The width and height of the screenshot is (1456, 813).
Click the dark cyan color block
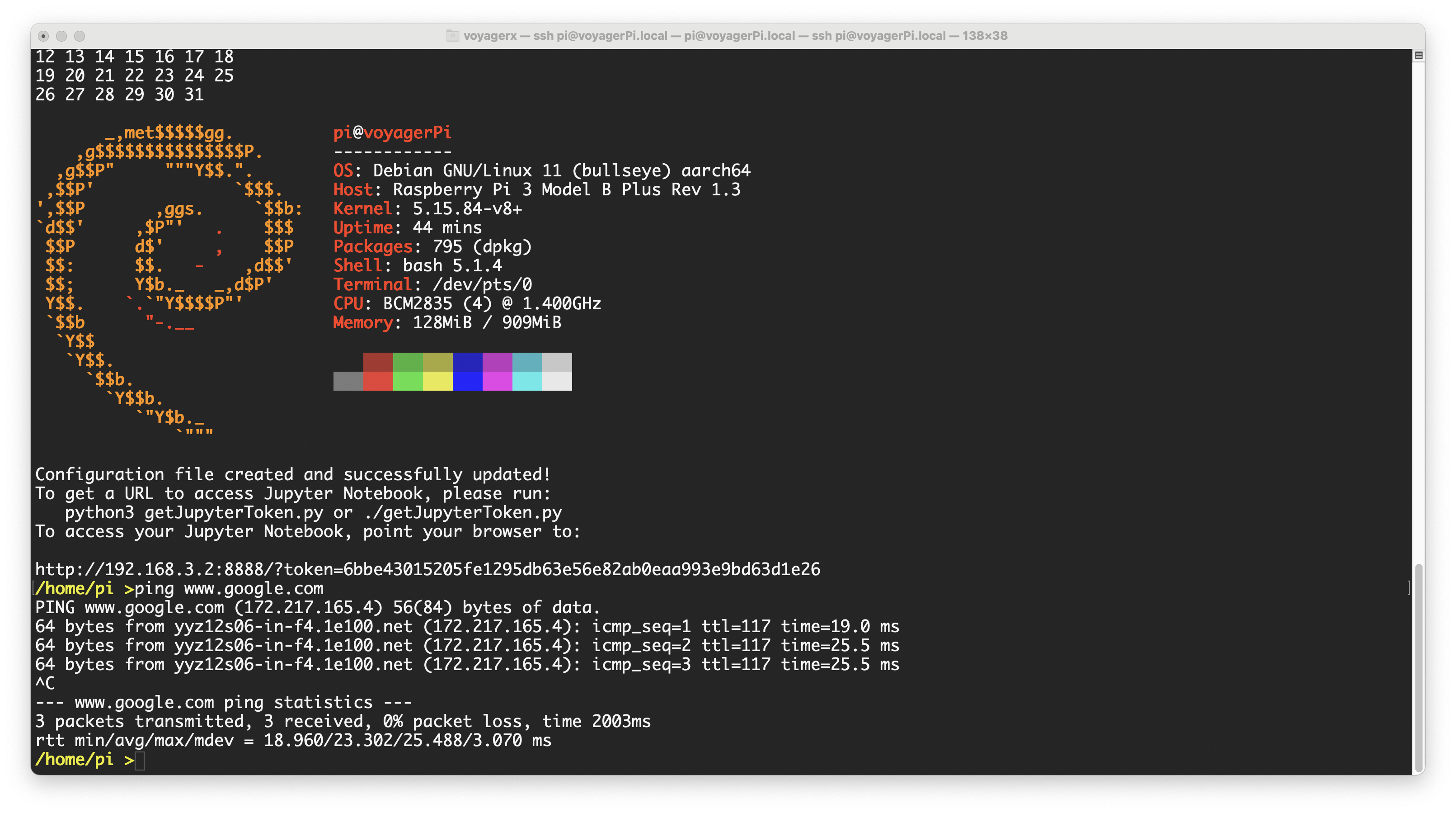[x=527, y=362]
